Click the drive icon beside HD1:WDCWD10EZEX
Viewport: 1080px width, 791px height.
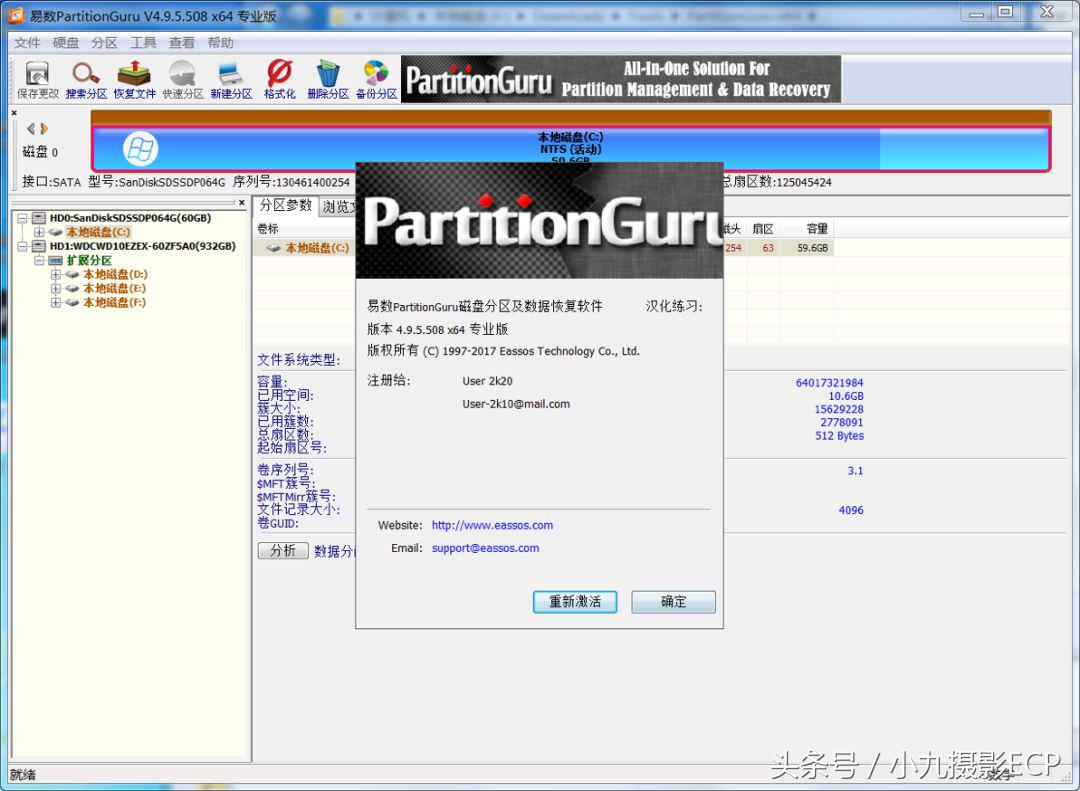[39, 246]
